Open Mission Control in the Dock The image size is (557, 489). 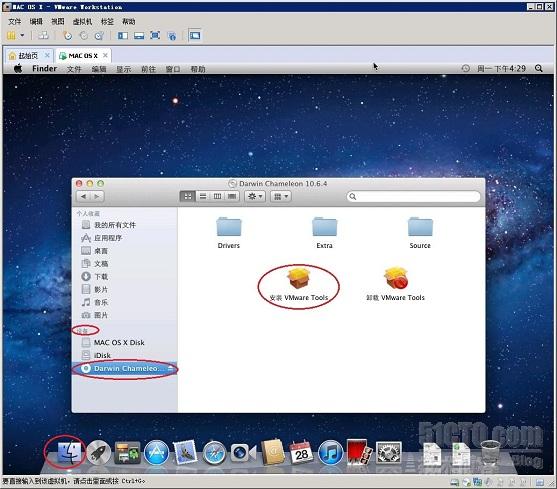(127, 453)
